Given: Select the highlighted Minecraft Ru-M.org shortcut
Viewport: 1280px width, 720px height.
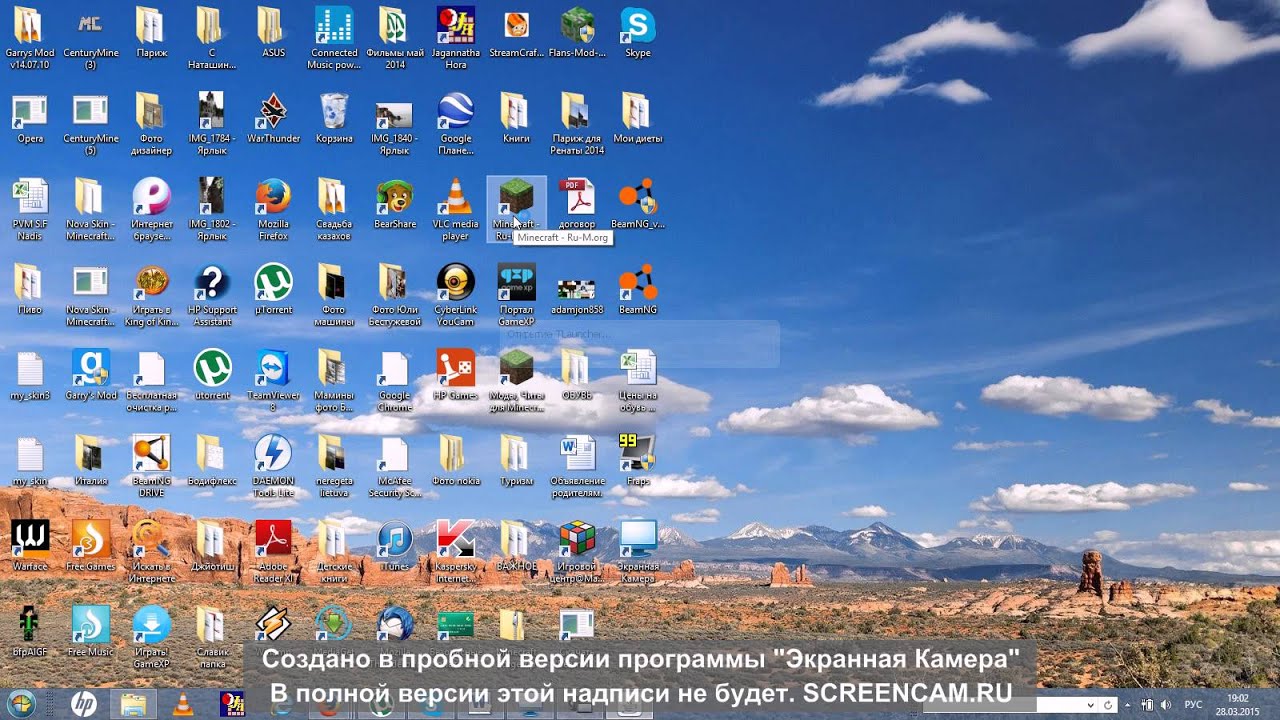Looking at the screenshot, I should (516, 209).
